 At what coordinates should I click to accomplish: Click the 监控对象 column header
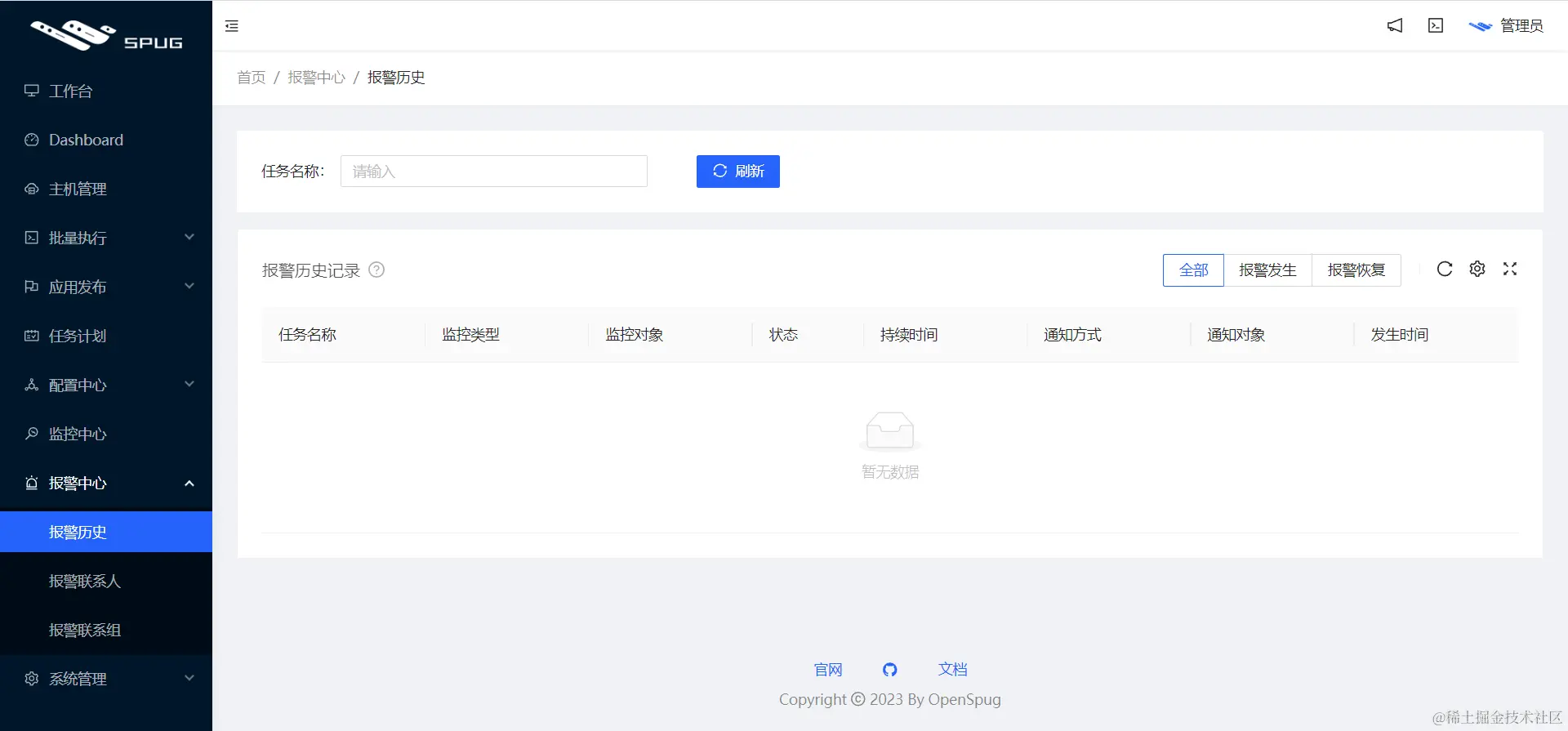tap(634, 335)
